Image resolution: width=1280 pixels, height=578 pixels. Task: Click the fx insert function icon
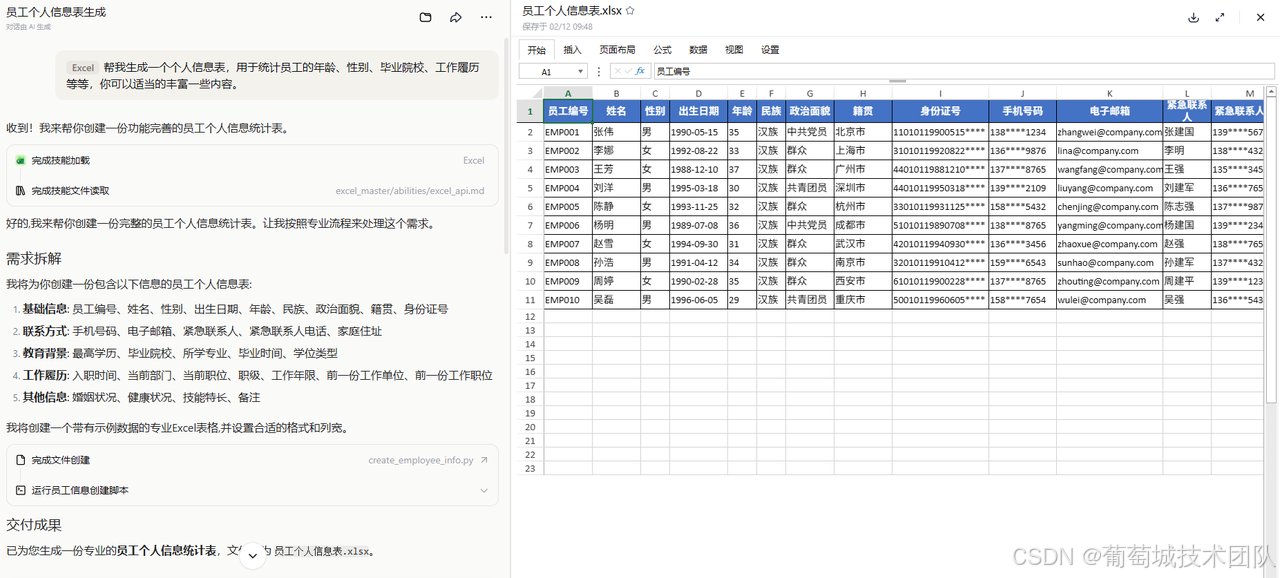(x=640, y=71)
